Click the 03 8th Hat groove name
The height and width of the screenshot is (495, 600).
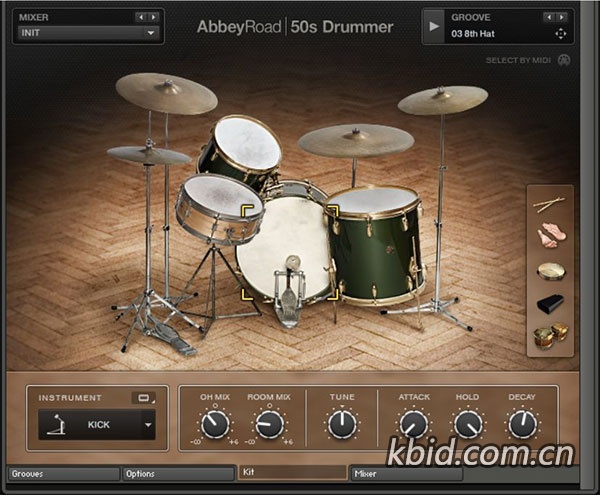pyautogui.click(x=473, y=34)
